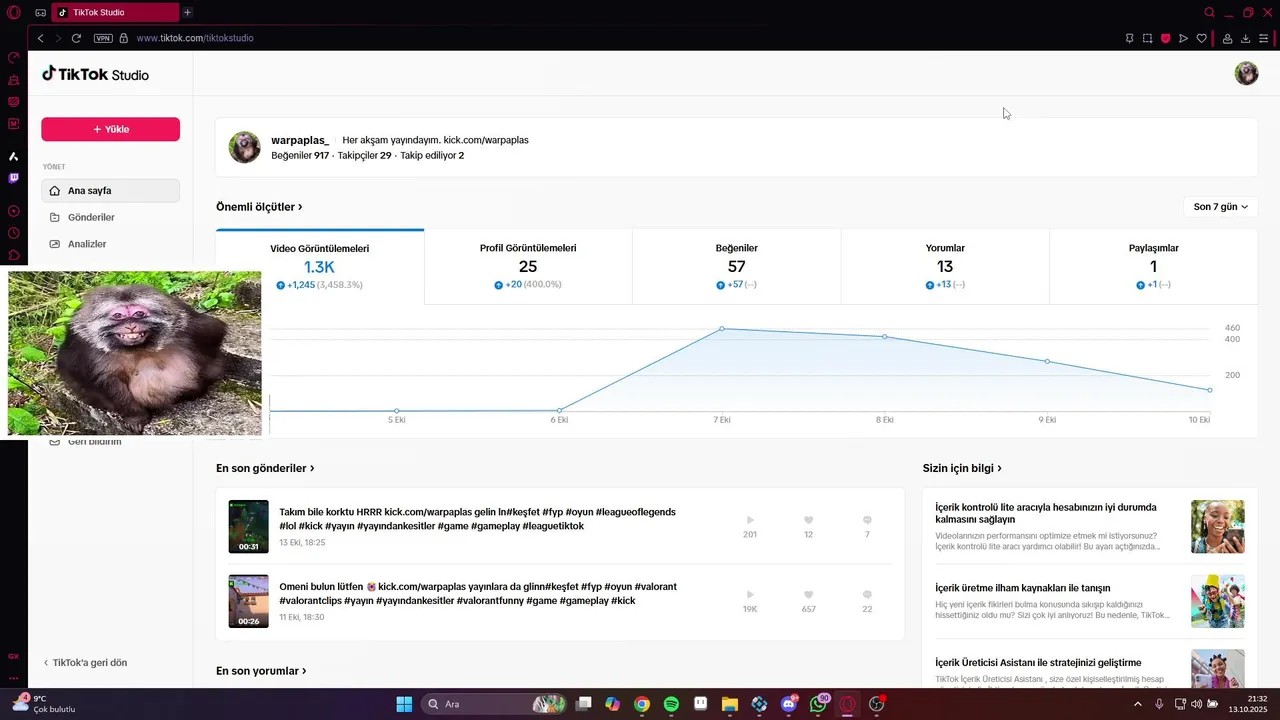Open the 00:26 Valorant video thumbnail

point(248,601)
